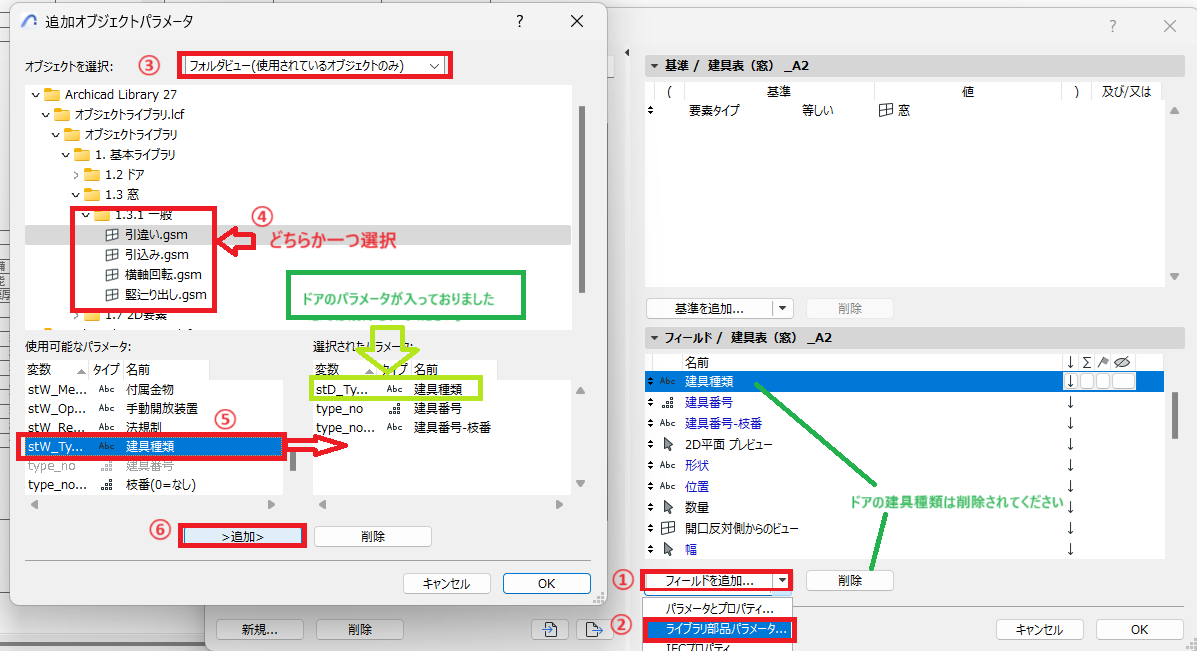
Task: Click キャンセル in the parameter dialog
Action: (x=447, y=583)
